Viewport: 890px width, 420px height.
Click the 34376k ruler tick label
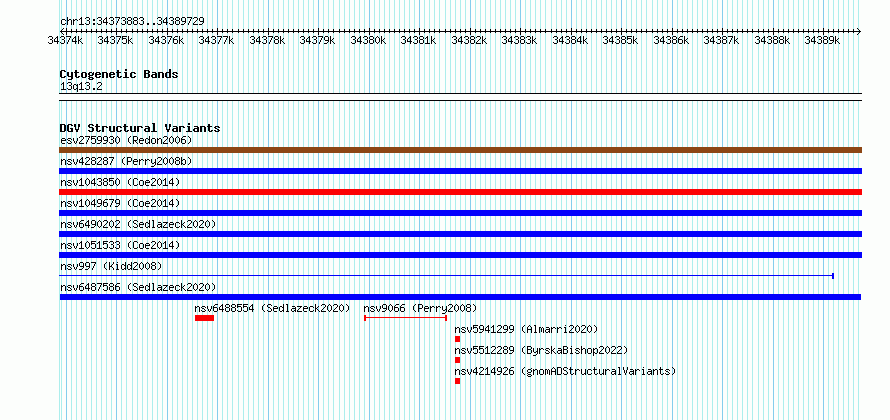tap(166, 40)
